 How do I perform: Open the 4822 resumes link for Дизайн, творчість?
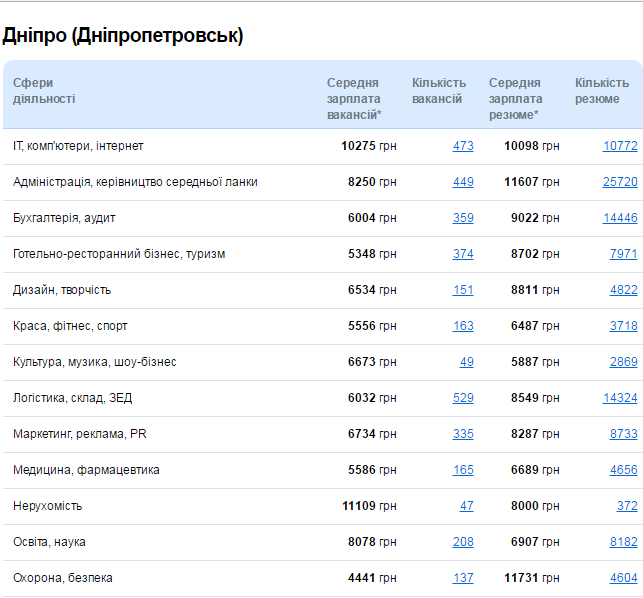623,290
